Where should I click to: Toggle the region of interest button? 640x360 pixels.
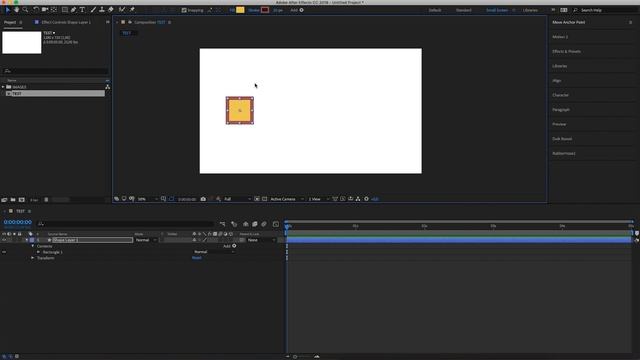257,199
